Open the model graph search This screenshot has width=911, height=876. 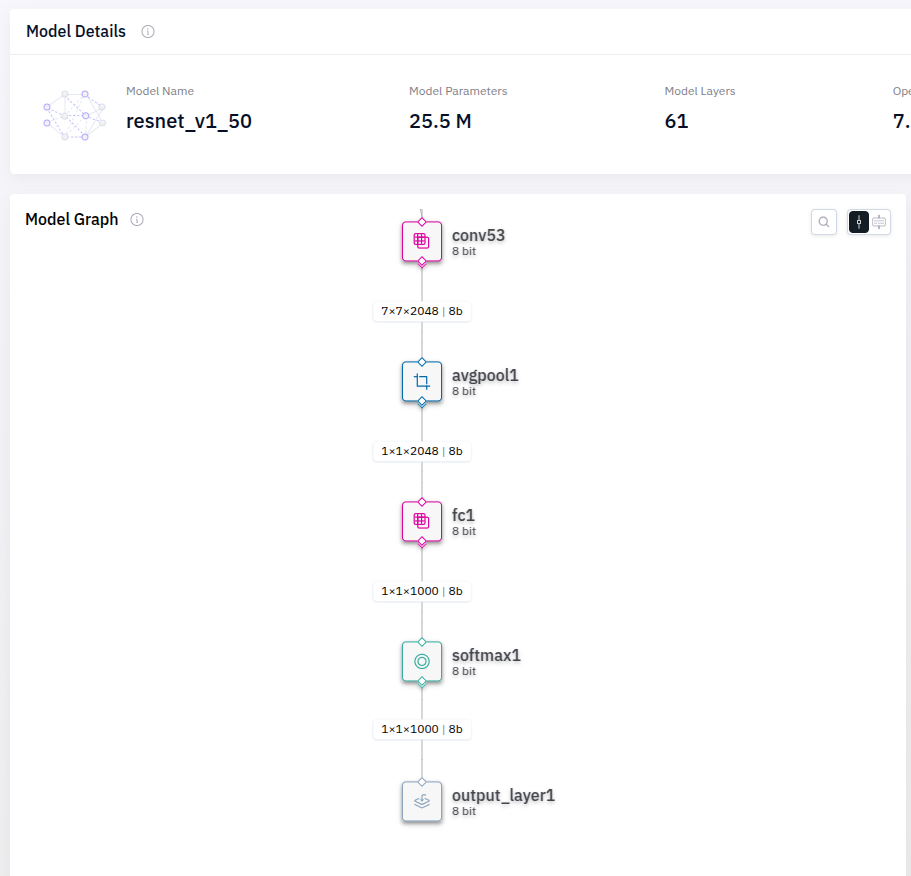click(x=824, y=222)
